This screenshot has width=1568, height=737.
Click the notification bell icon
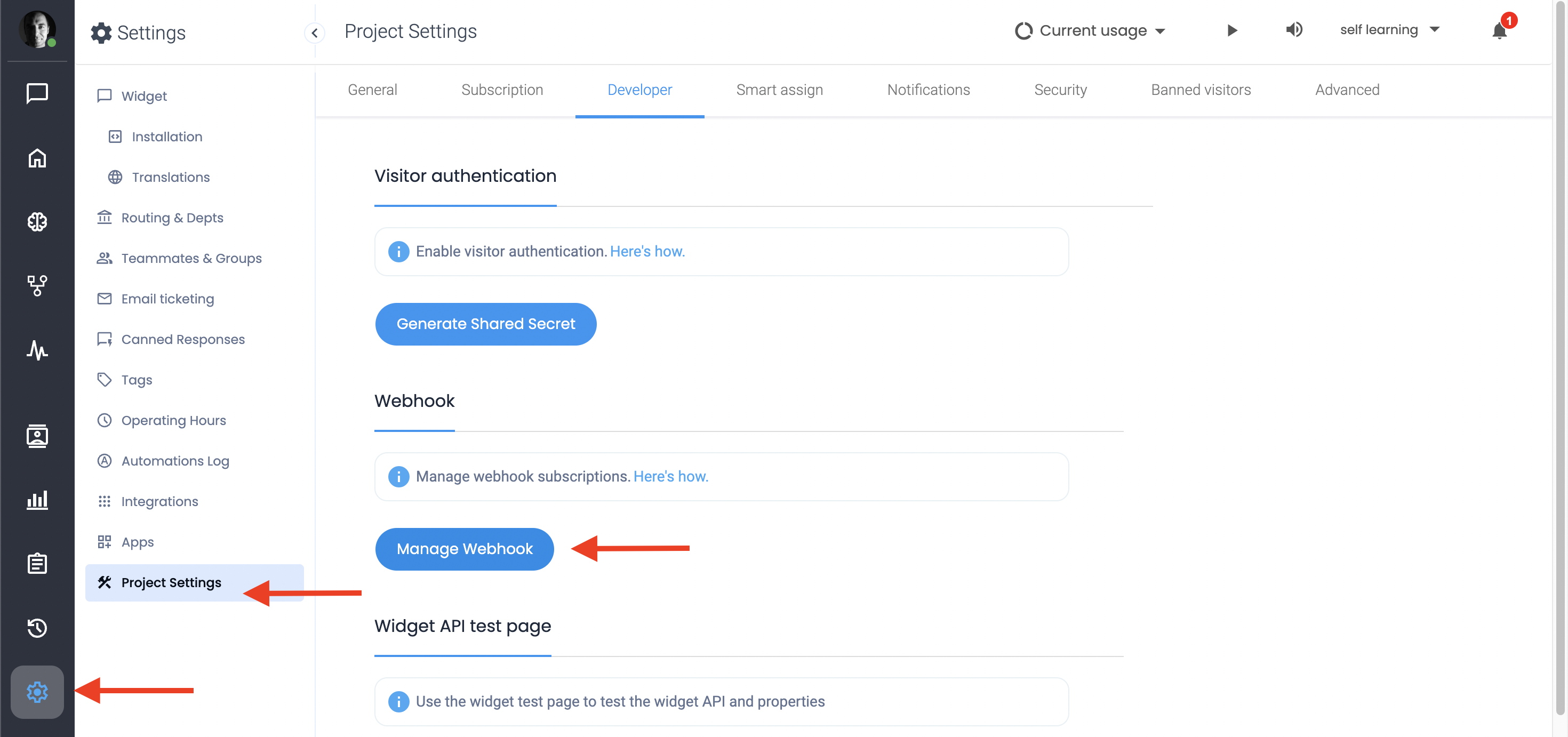1499,30
